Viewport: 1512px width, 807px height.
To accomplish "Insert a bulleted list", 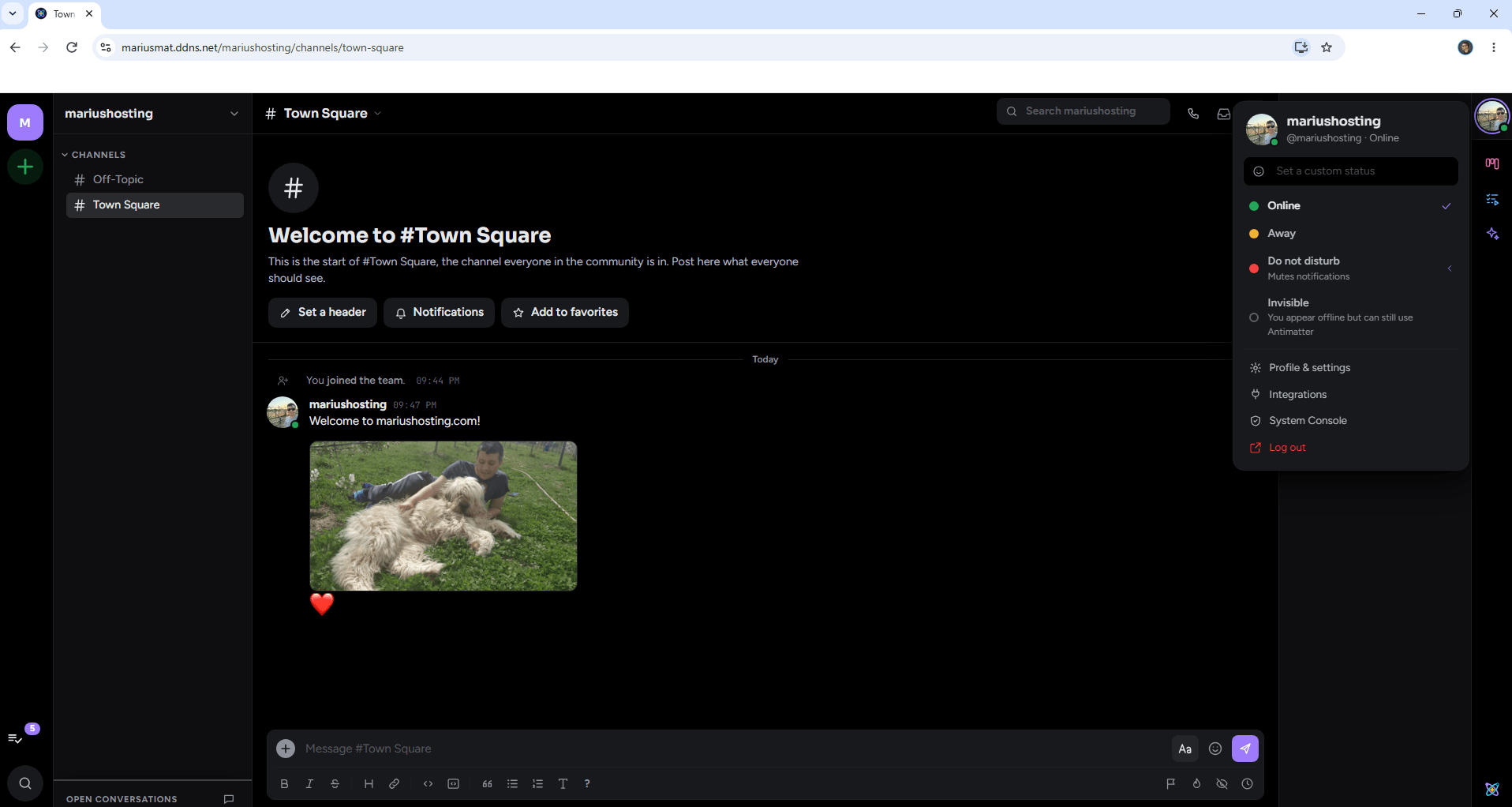I will tap(512, 784).
